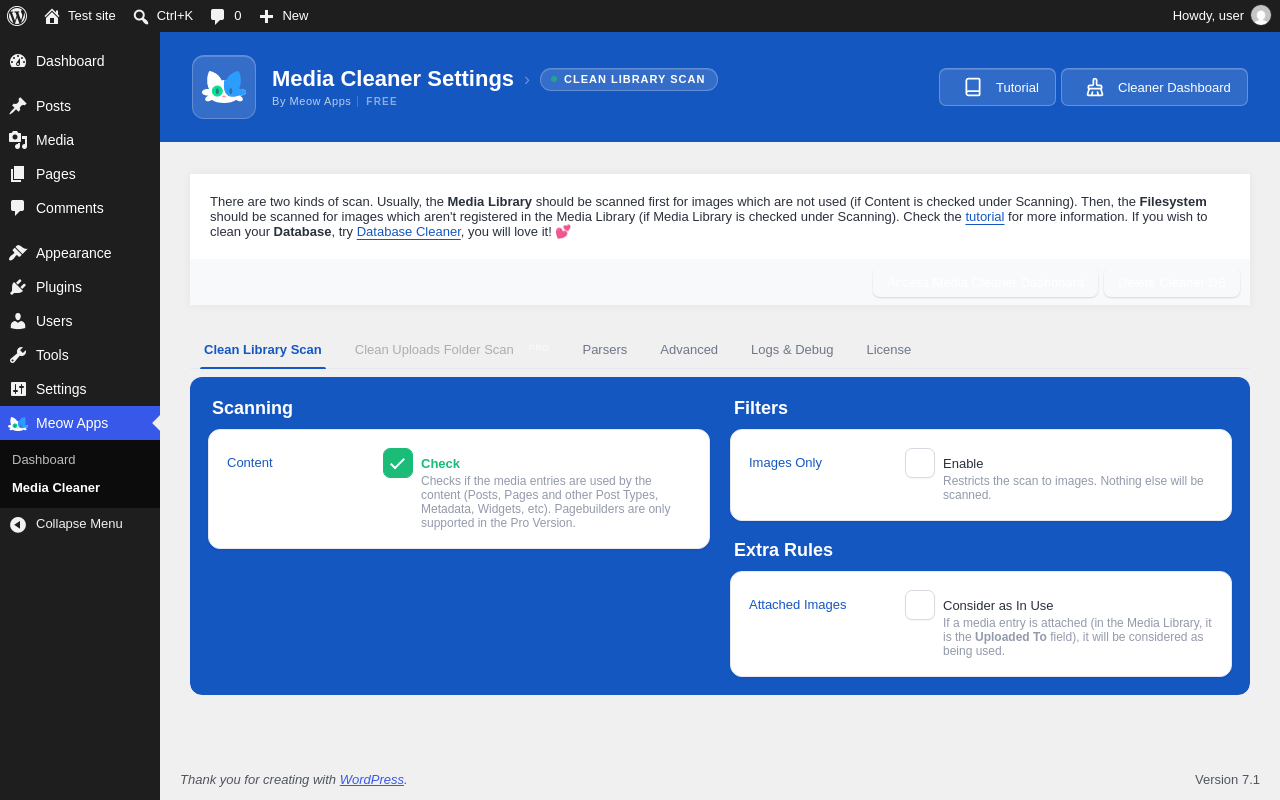Click the Media Cleaner cat logo
The height and width of the screenshot is (800, 1280).
[224, 87]
